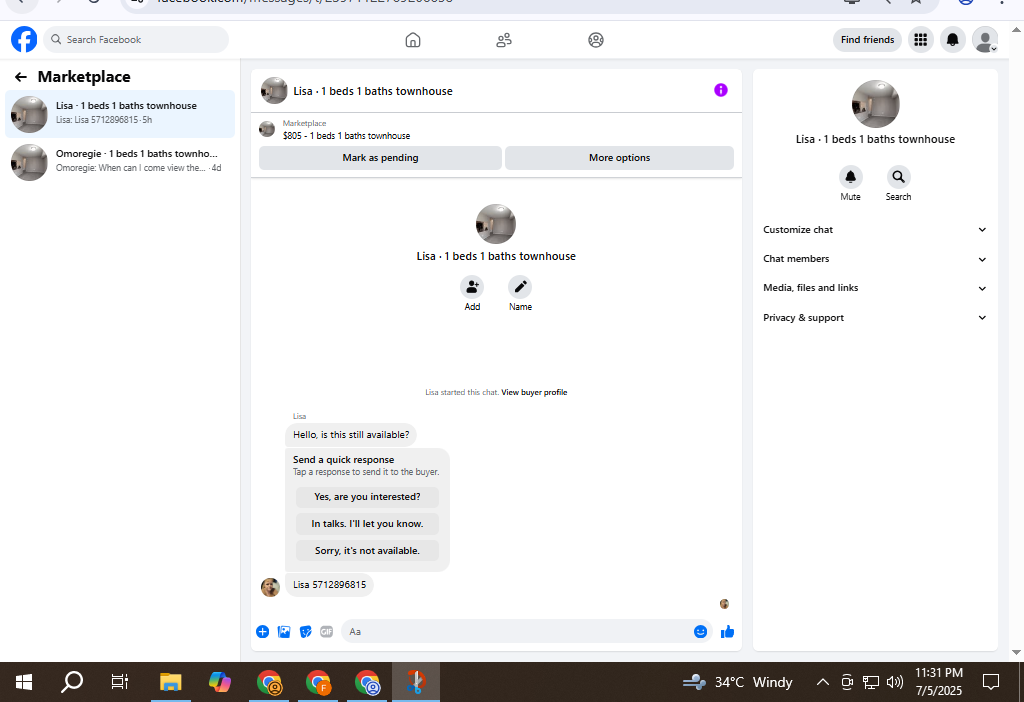This screenshot has height=702, width=1024.
Task: Click the Mark as pending button
Action: pyautogui.click(x=380, y=157)
